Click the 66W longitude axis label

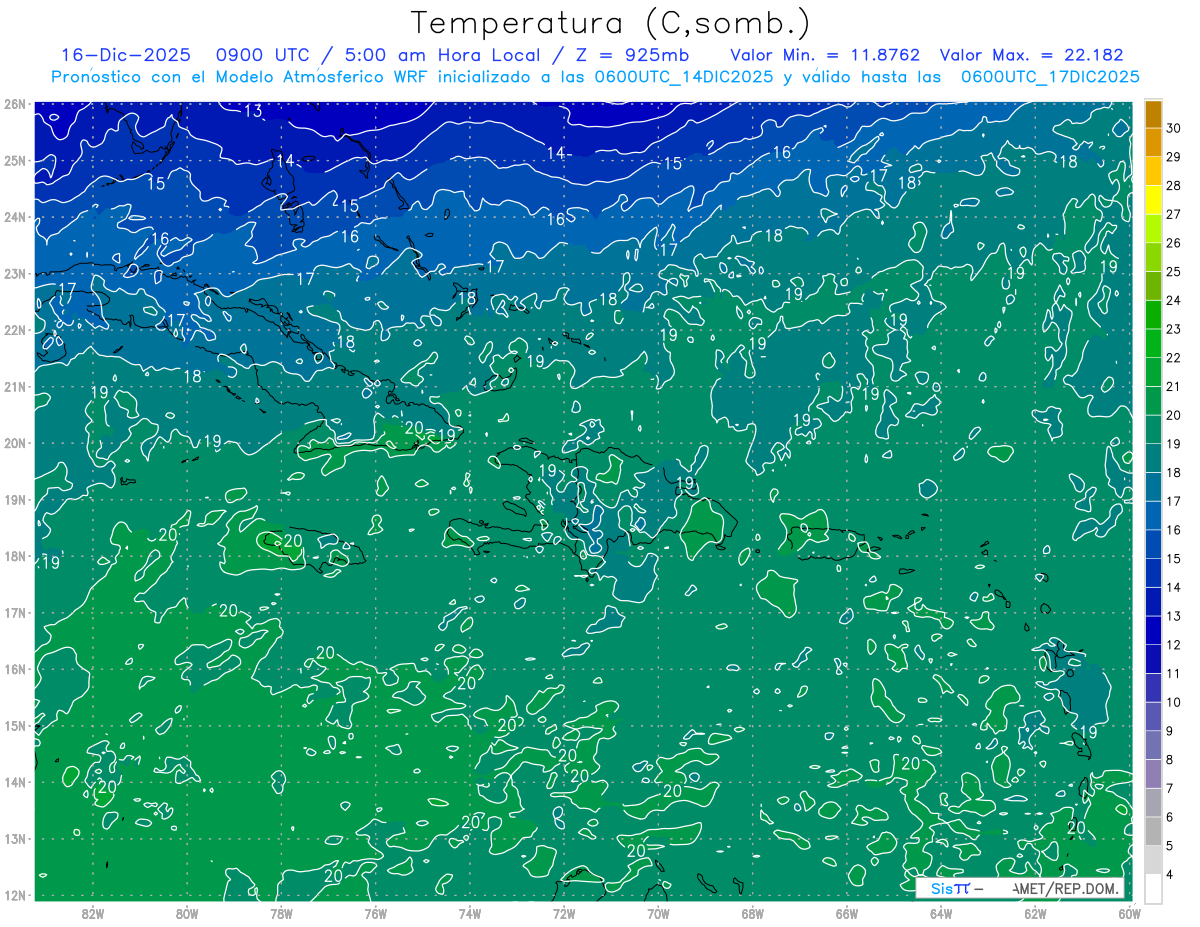pos(846,914)
